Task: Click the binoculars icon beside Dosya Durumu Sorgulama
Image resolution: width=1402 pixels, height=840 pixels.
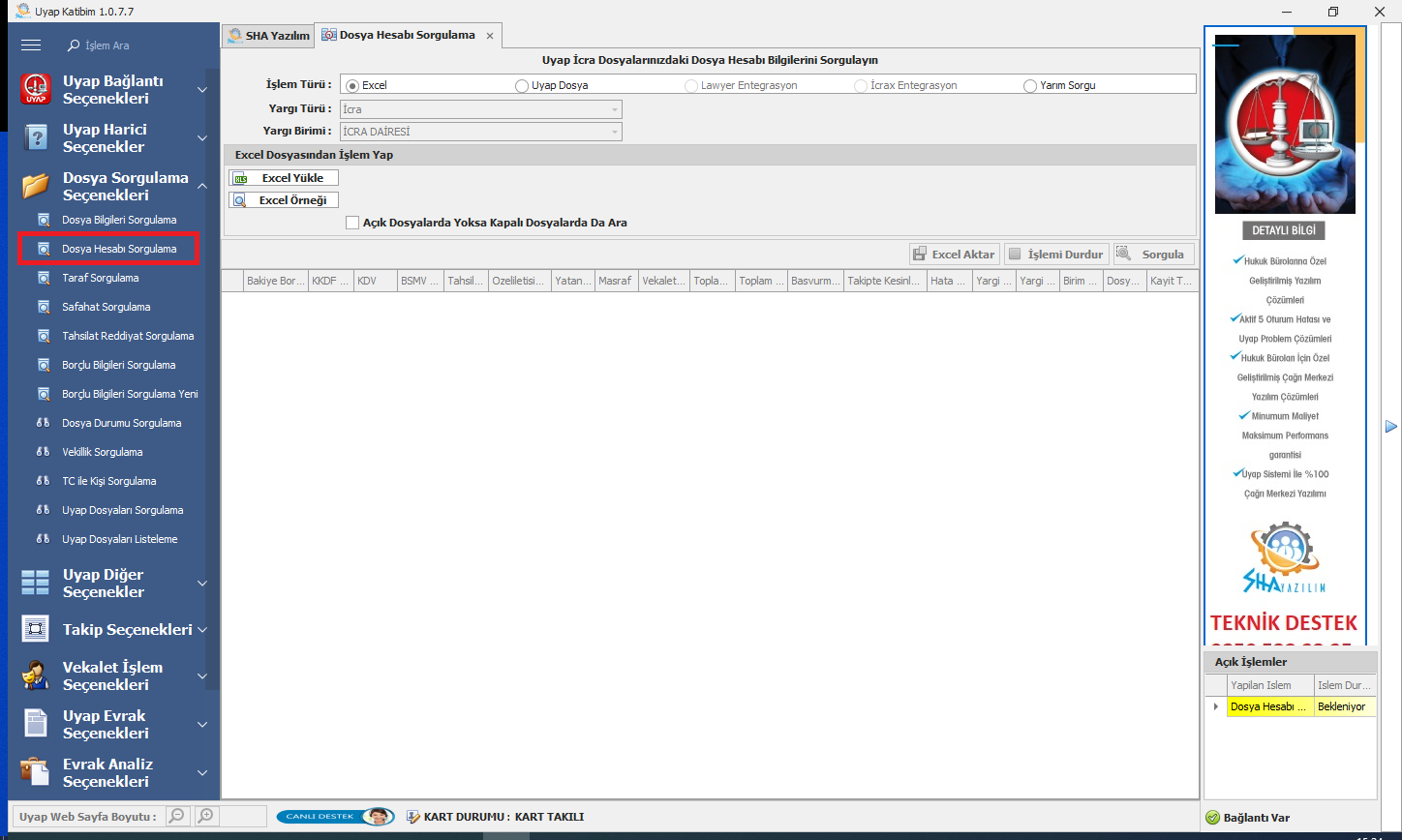Action: pyautogui.click(x=44, y=423)
